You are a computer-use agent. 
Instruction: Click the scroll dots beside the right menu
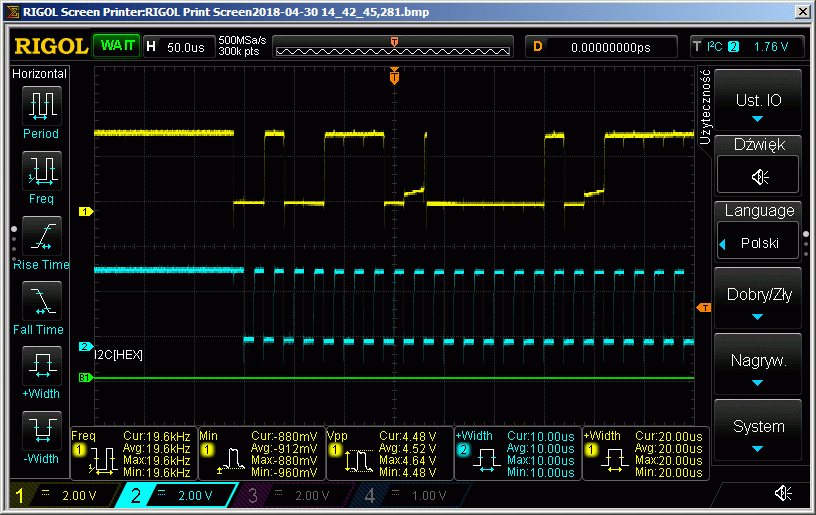tap(806, 243)
